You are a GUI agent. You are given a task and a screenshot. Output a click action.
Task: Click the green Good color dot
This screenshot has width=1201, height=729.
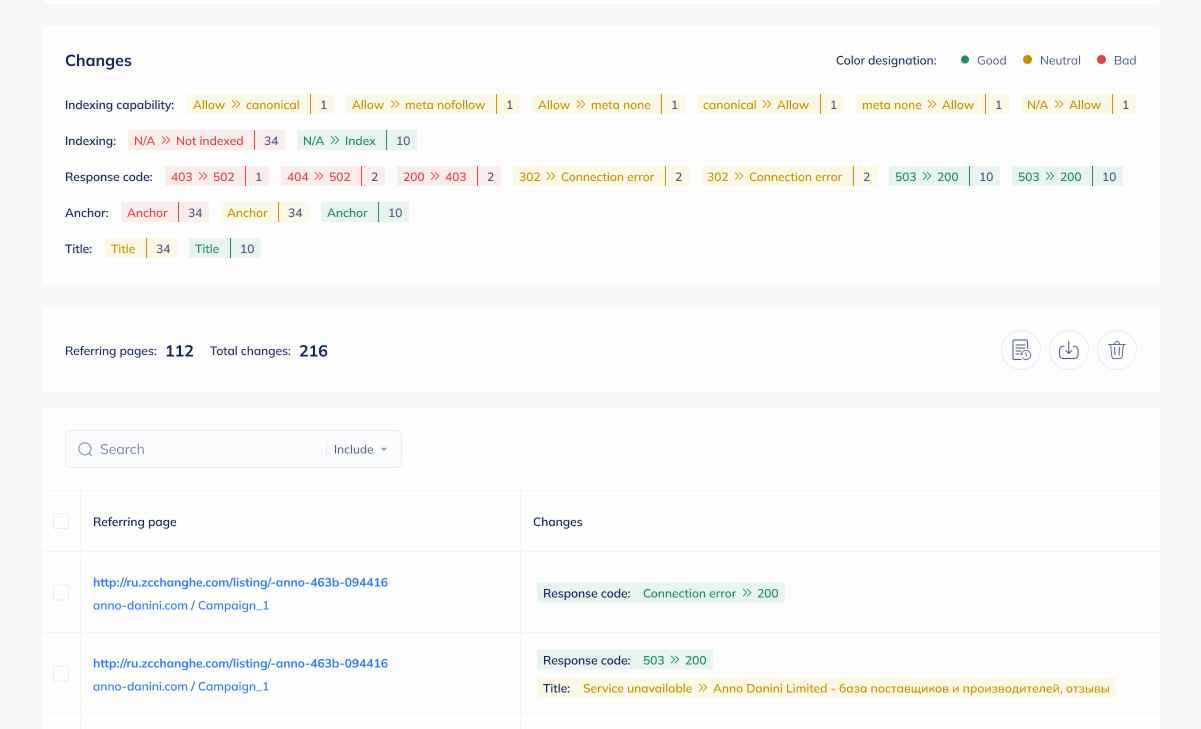click(x=965, y=60)
